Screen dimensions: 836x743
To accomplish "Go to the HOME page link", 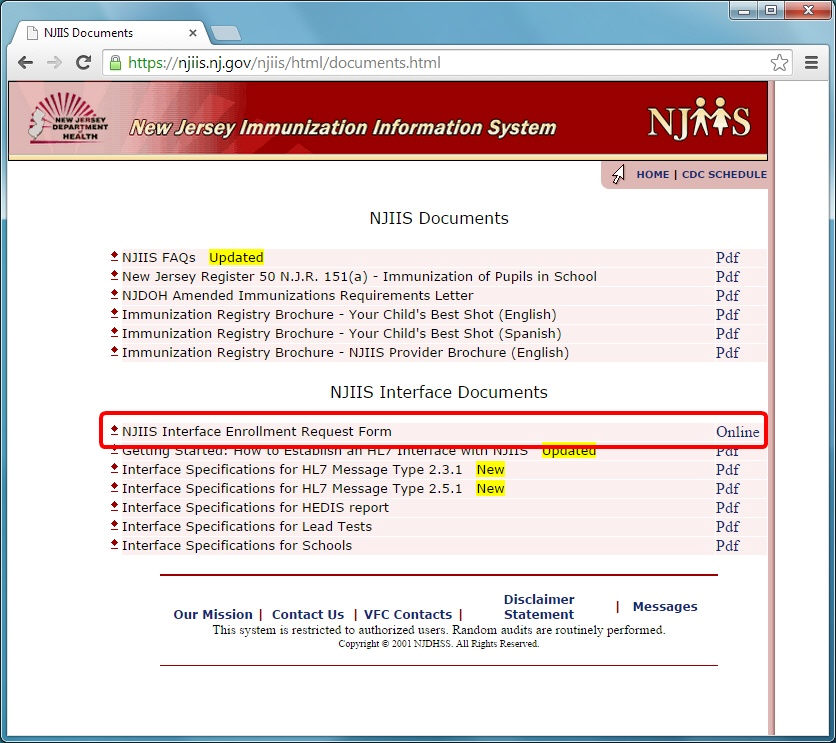I will [x=653, y=174].
